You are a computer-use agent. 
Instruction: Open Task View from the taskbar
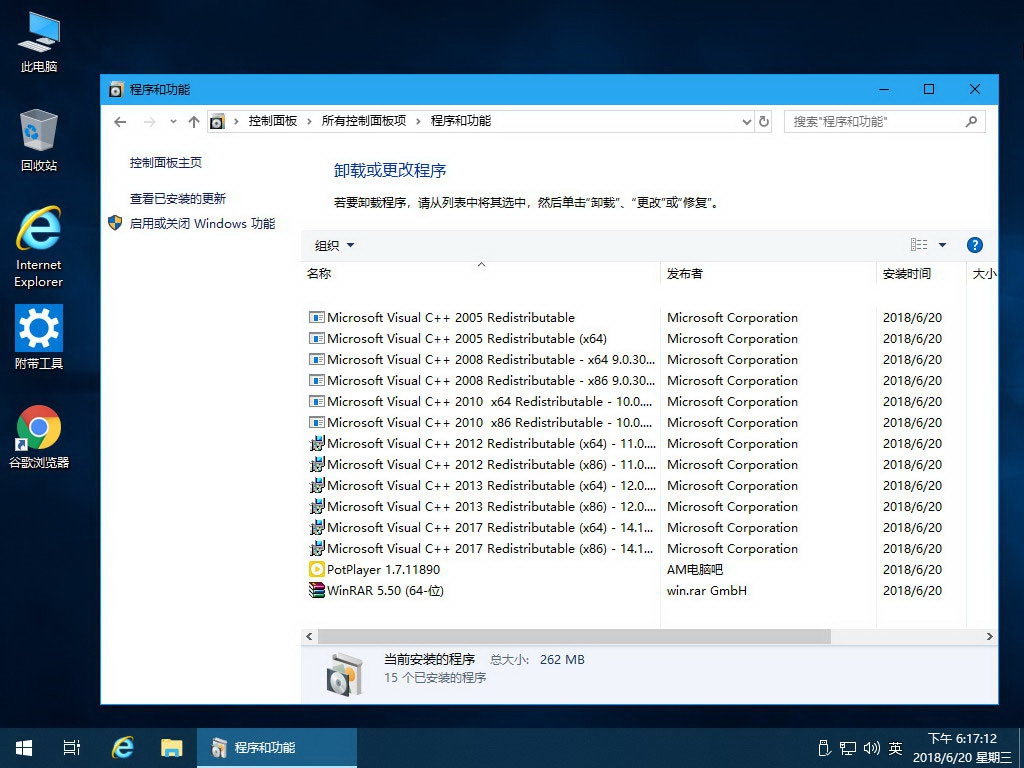point(72,748)
